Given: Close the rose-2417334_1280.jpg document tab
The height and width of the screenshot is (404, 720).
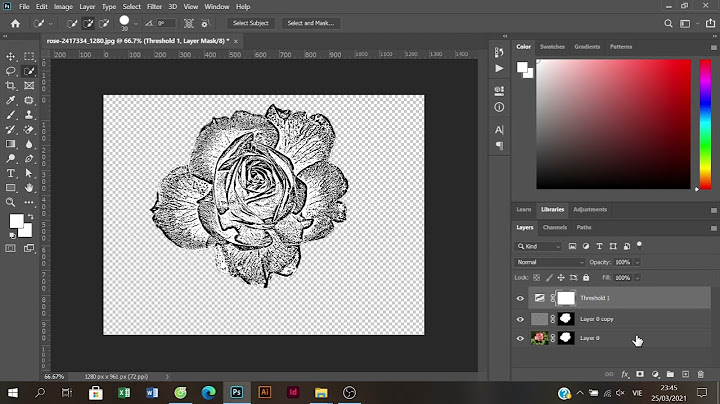Looking at the screenshot, I should point(236,41).
